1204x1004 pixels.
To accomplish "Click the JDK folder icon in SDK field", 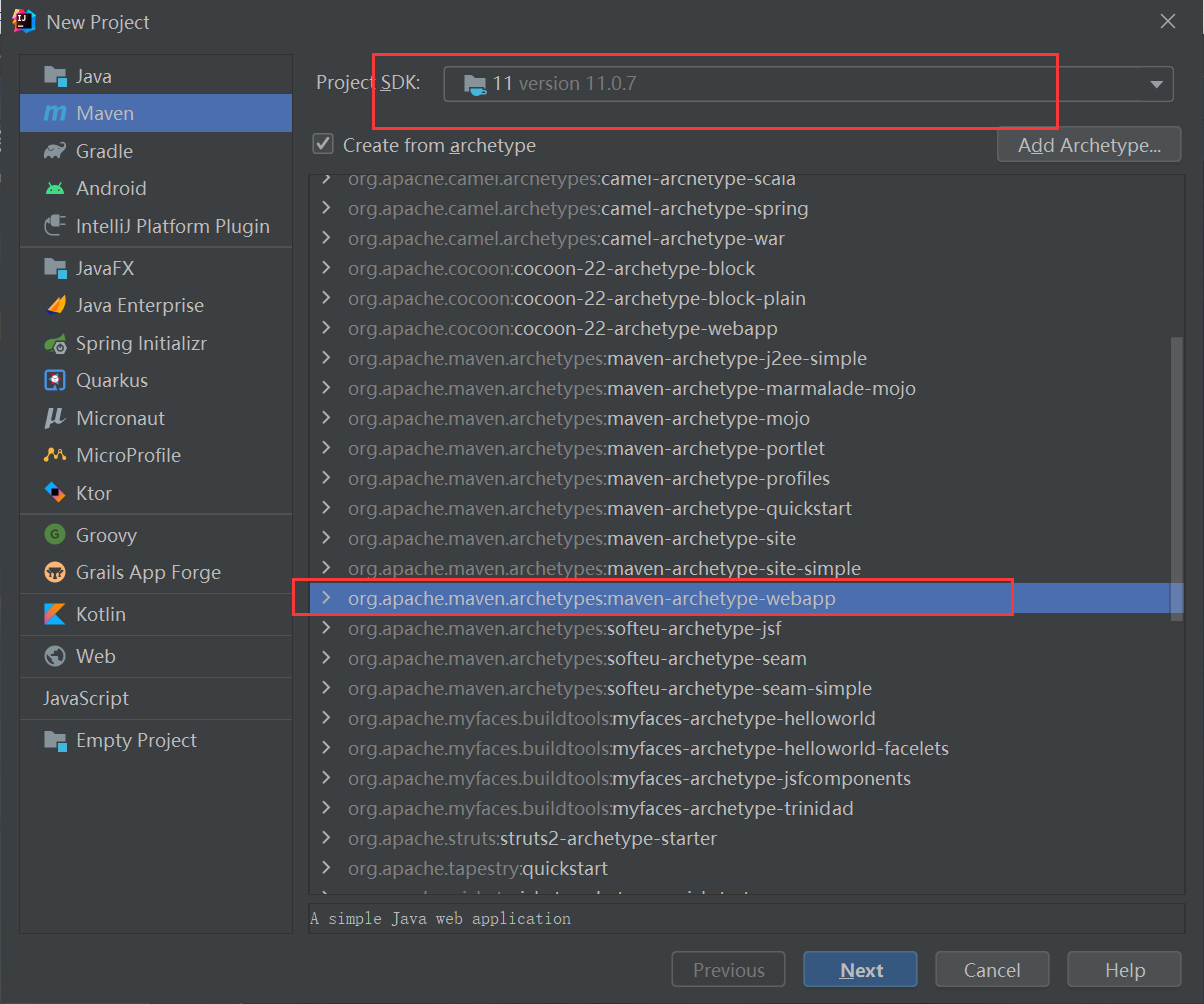I will point(475,84).
